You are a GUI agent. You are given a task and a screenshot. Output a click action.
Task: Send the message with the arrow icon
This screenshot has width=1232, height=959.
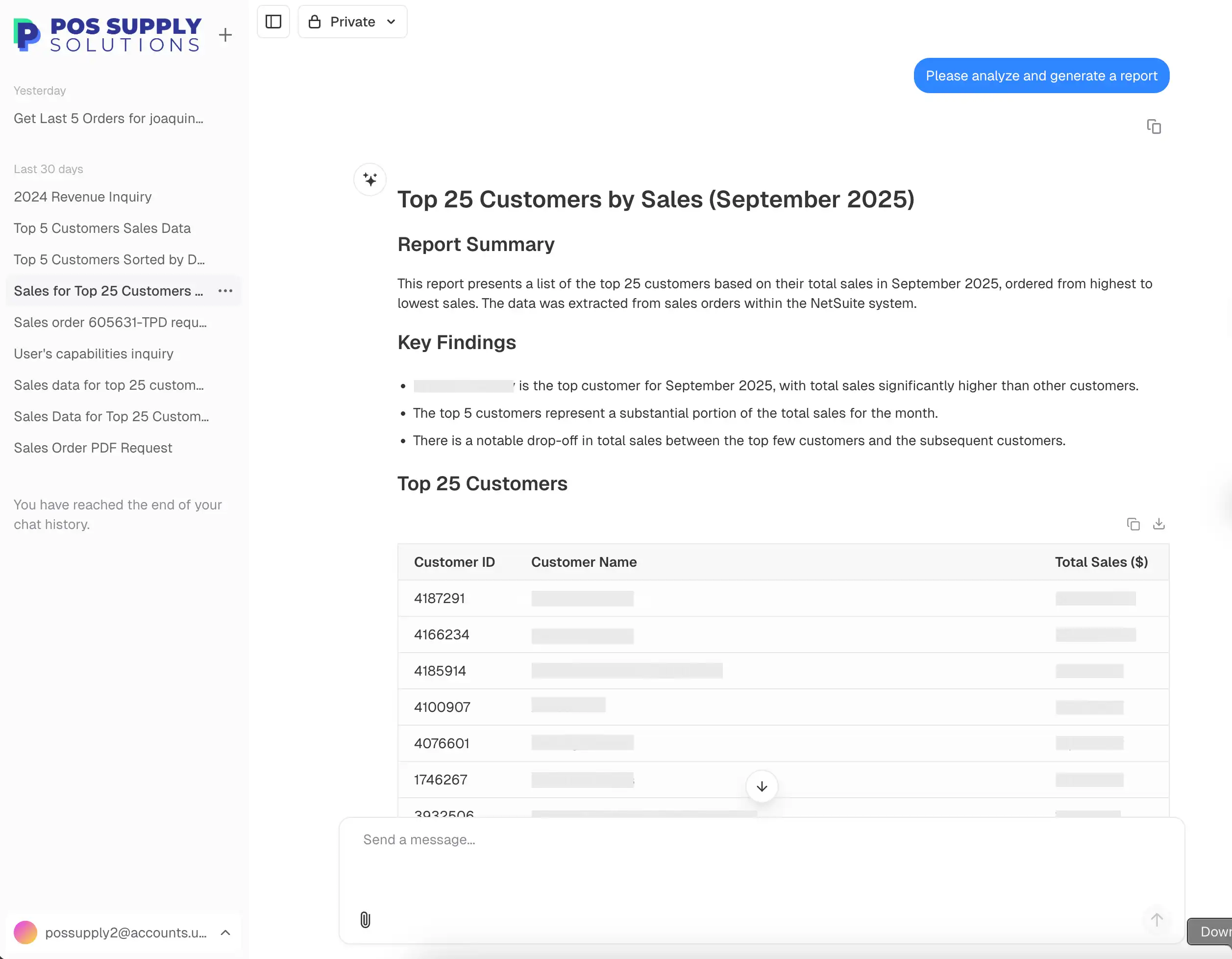[x=1157, y=919]
